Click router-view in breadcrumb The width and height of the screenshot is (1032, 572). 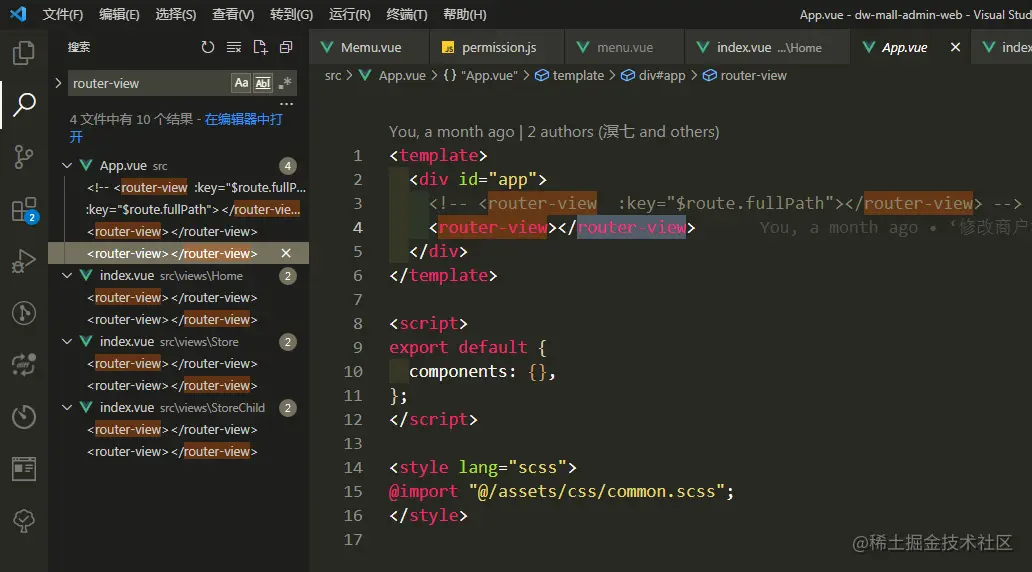point(744,76)
